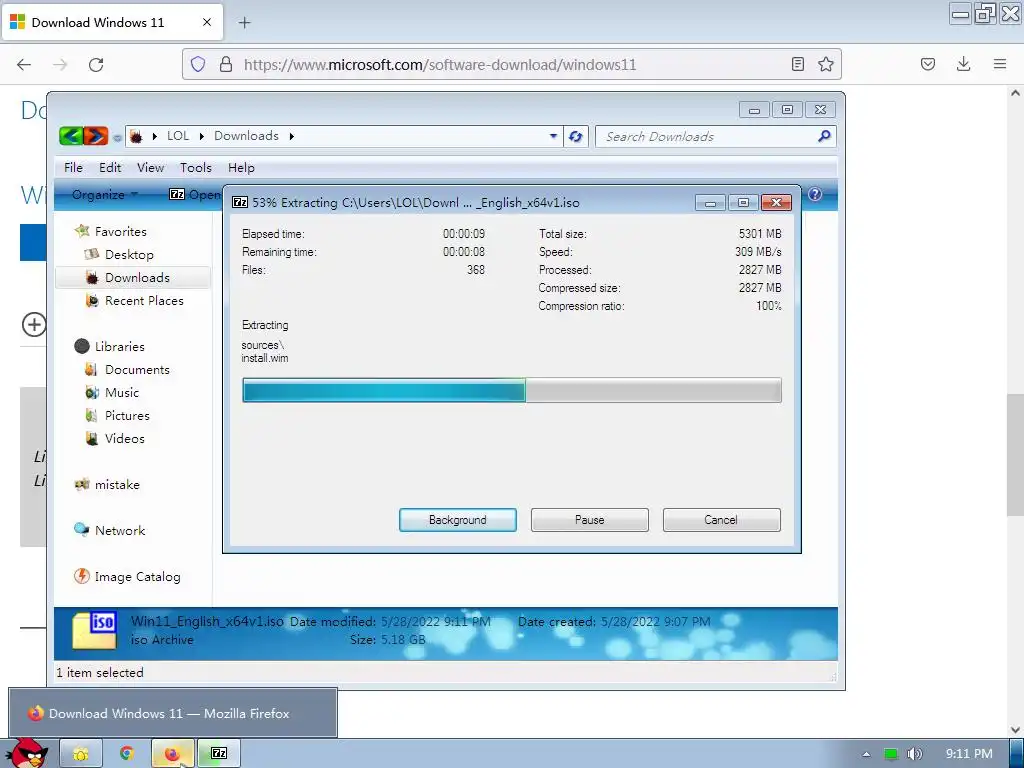1024x768 pixels.
Task: Click the LOL breadcrumb segment
Action: pyautogui.click(x=178, y=136)
